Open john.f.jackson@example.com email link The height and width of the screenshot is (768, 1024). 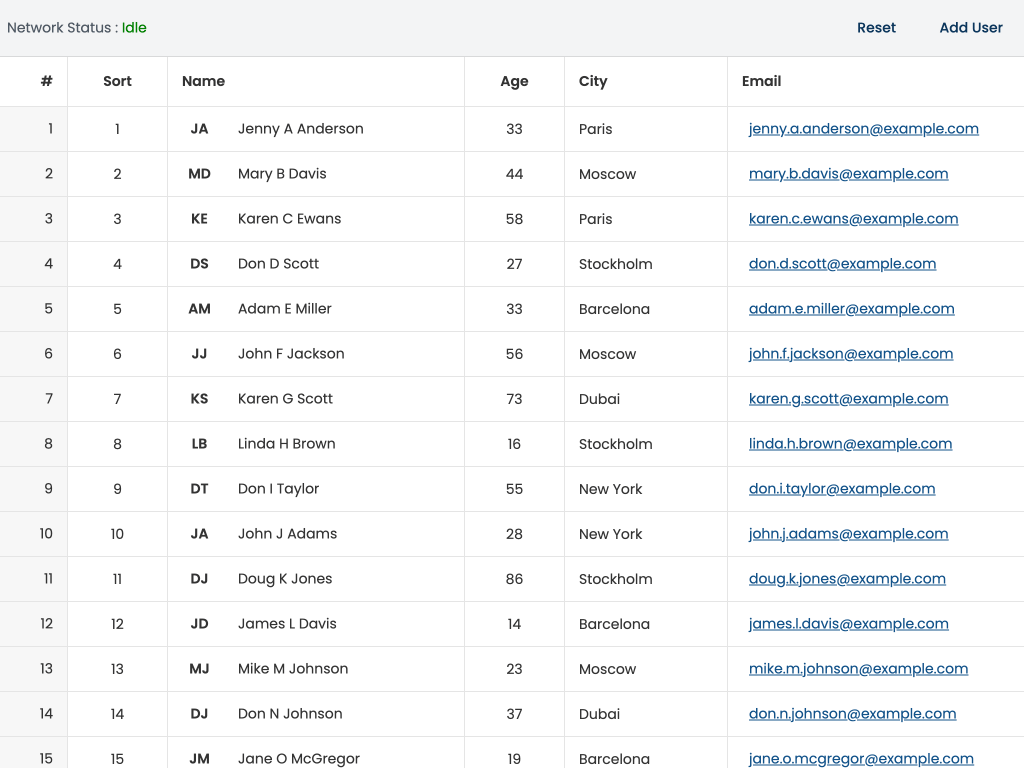(850, 354)
